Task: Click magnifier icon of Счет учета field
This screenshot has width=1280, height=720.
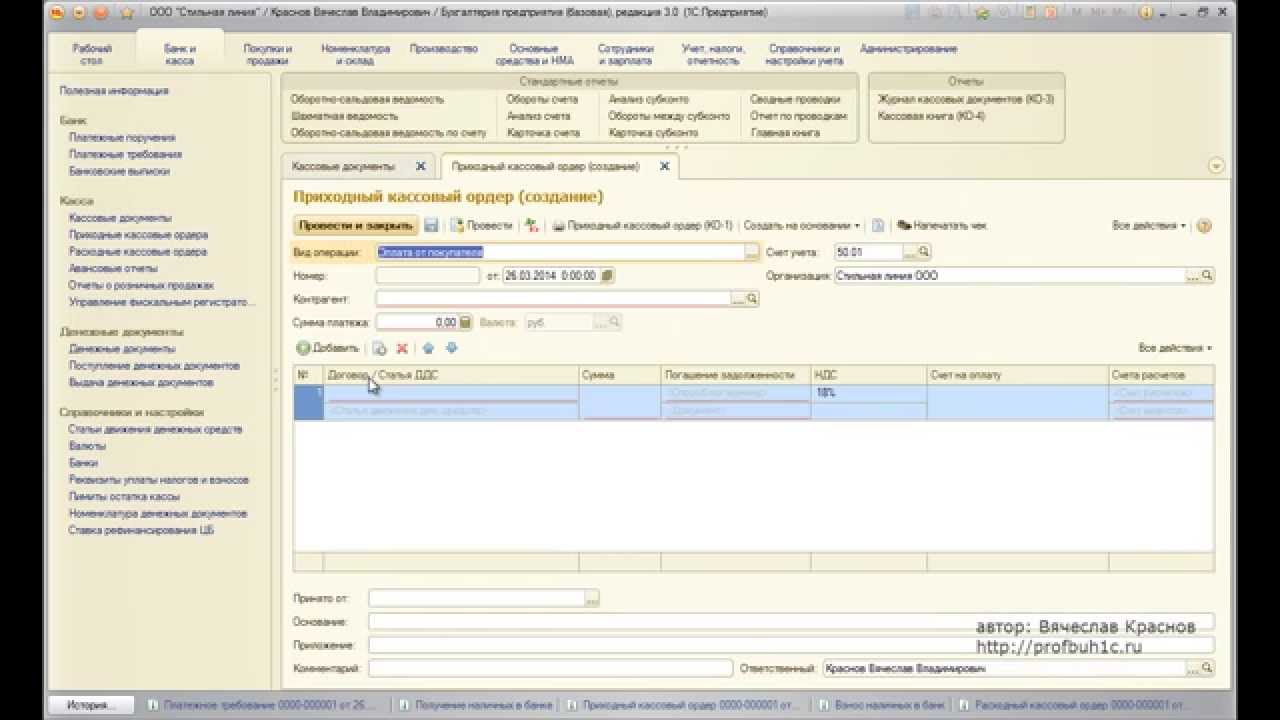Action: point(925,252)
